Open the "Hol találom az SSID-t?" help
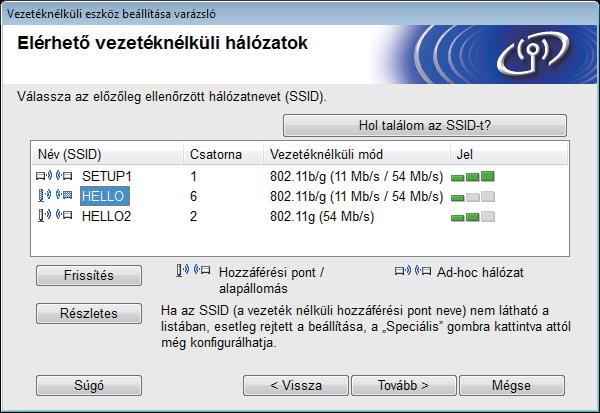 point(425,126)
